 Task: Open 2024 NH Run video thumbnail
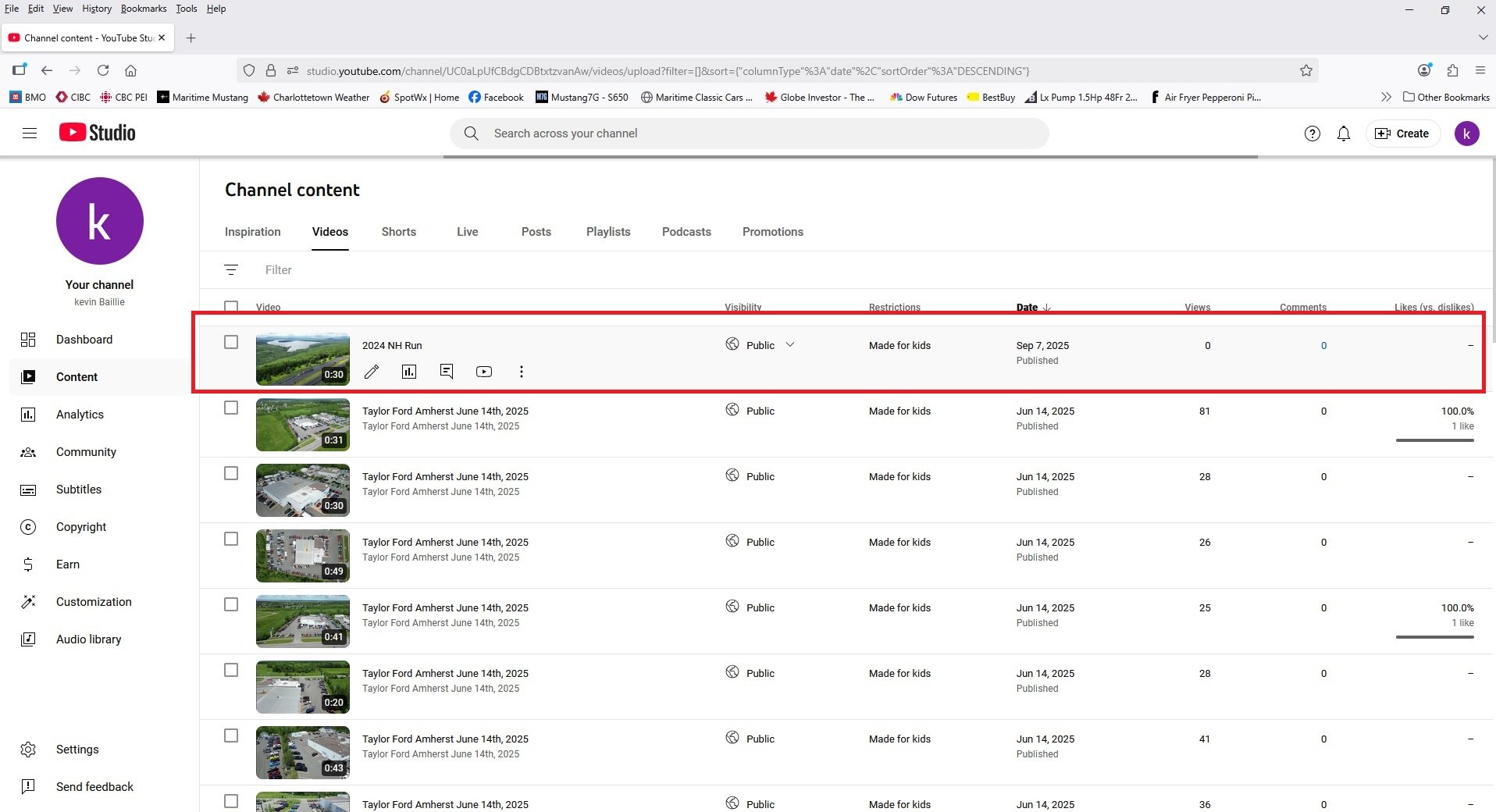[x=303, y=359]
